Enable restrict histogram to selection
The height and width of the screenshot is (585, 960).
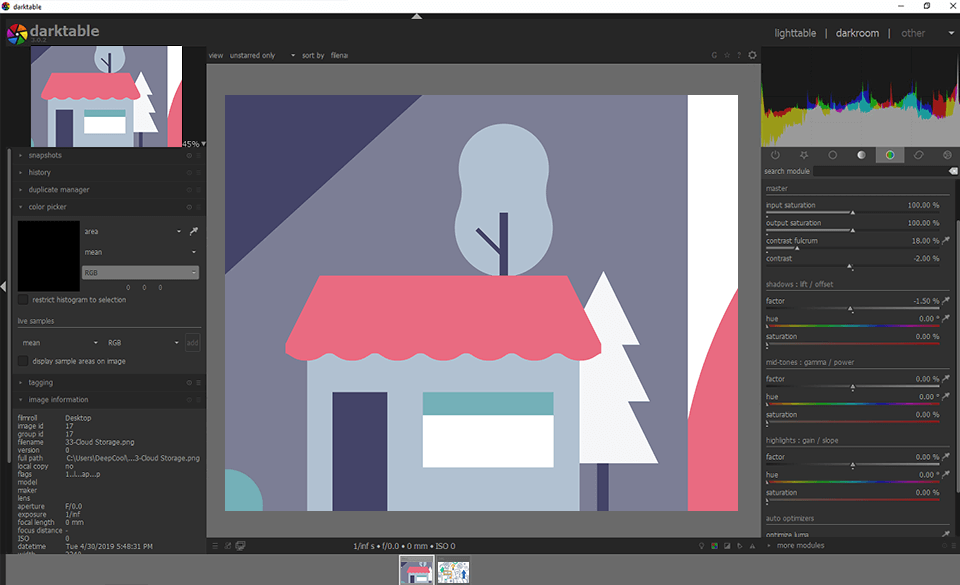[23, 300]
